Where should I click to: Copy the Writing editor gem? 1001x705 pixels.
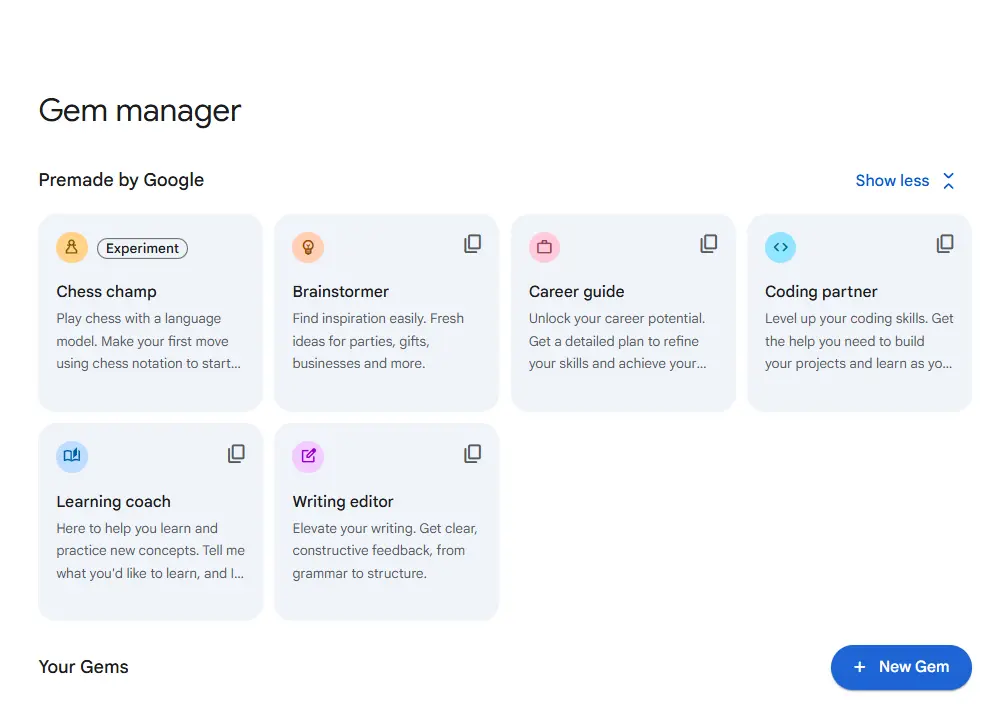click(472, 453)
